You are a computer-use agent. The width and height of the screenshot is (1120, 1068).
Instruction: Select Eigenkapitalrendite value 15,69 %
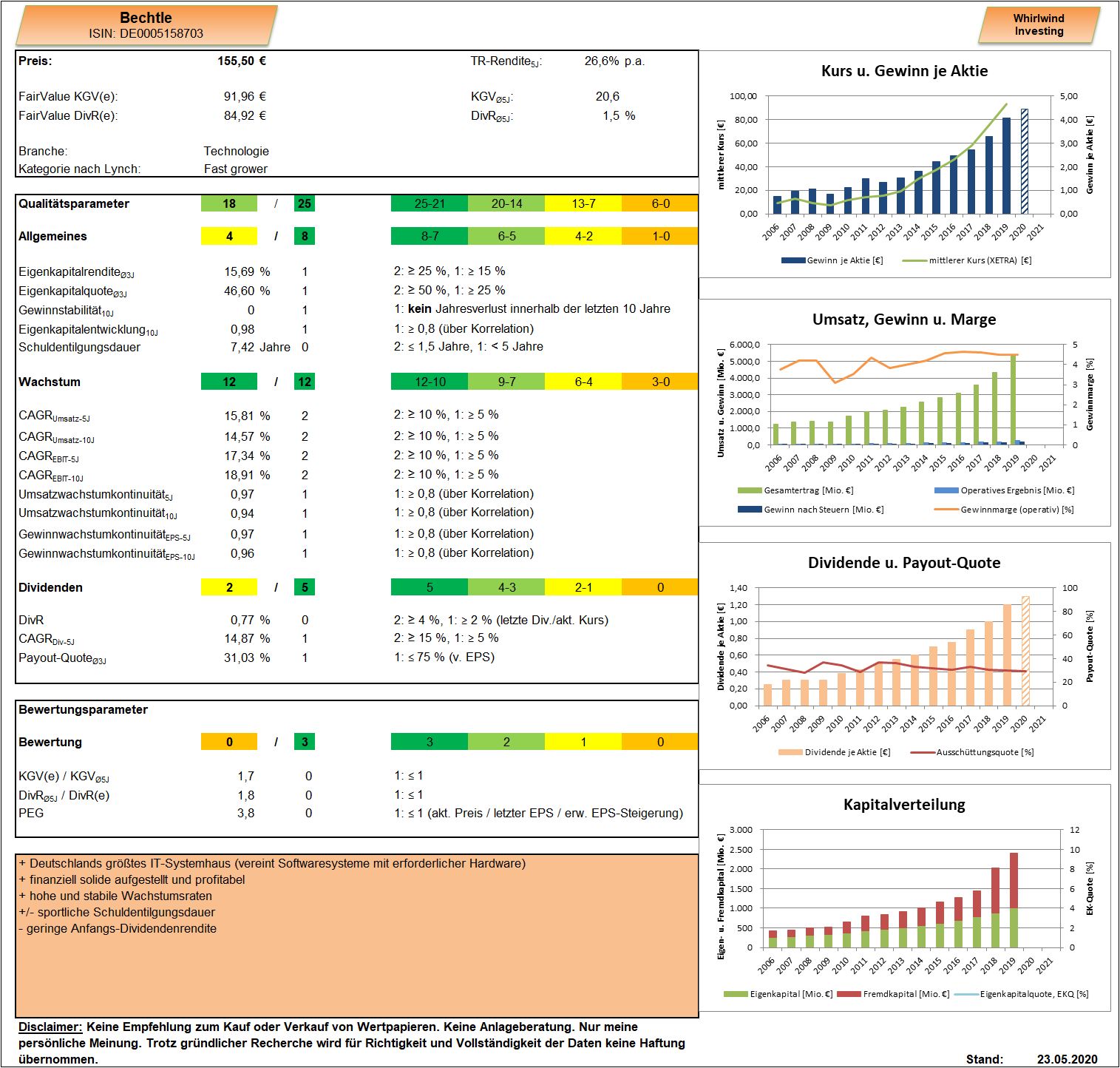coord(247,271)
